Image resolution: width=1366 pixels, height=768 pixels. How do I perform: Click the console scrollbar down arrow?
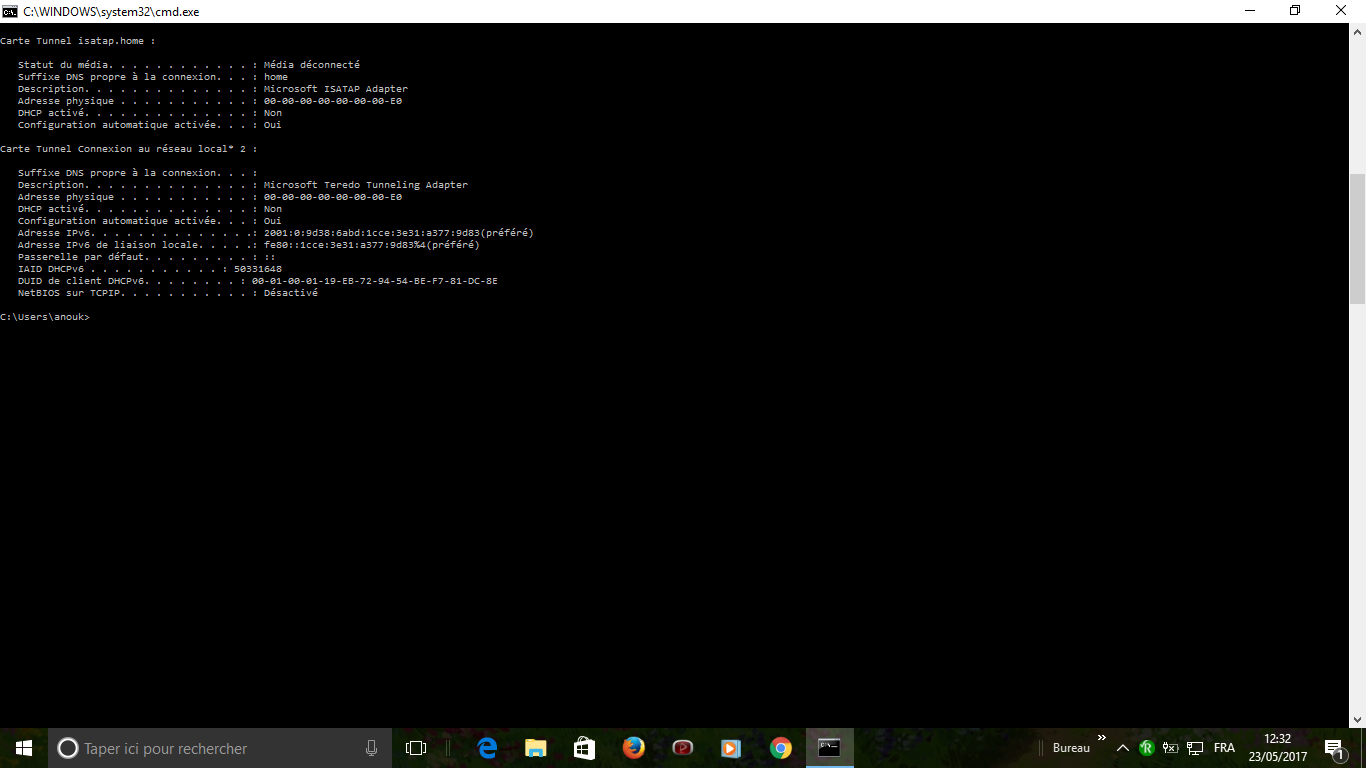[x=1357, y=719]
